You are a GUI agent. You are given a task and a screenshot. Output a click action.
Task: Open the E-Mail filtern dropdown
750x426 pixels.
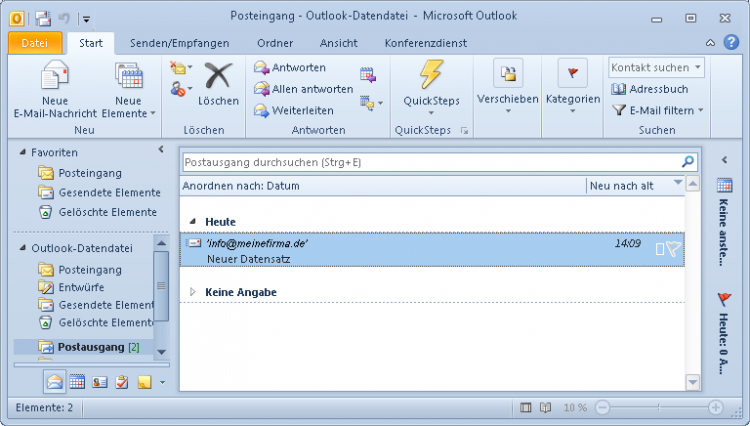pyautogui.click(x=660, y=110)
